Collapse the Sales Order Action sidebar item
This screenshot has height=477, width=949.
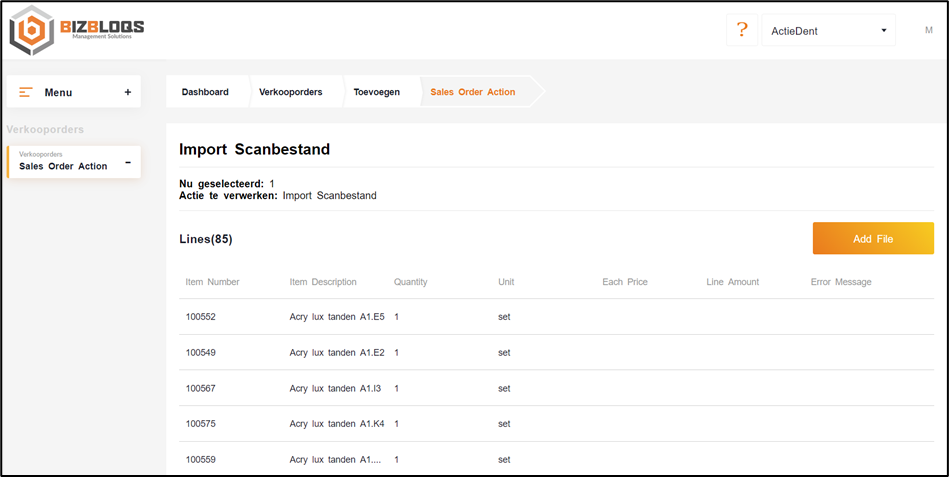(127, 162)
